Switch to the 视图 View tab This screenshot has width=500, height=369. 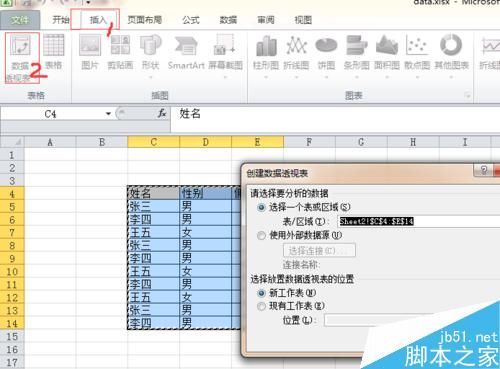(303, 20)
